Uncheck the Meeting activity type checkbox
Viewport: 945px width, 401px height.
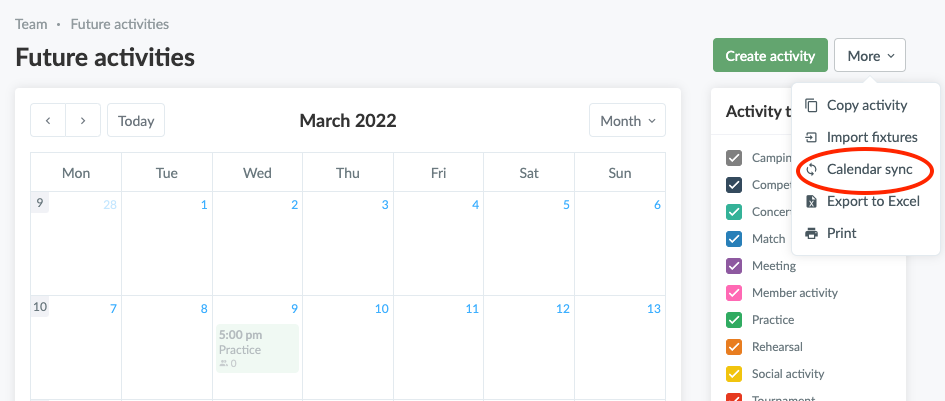pos(733,266)
